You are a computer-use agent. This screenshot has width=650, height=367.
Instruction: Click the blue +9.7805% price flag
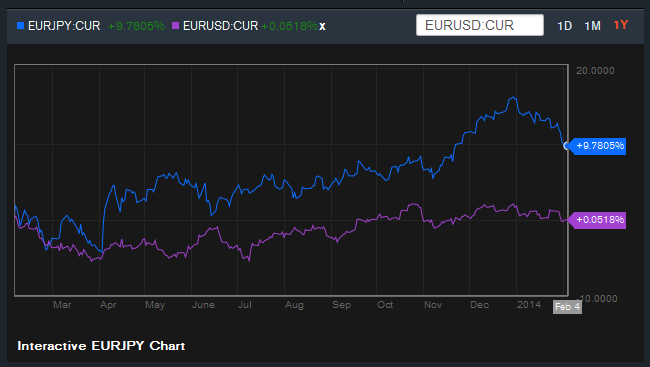(597, 146)
